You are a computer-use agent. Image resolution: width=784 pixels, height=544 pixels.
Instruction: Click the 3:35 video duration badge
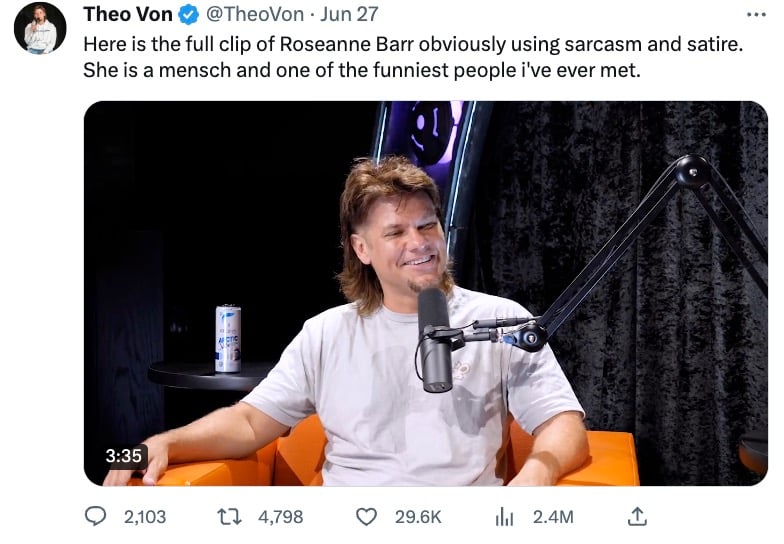click(124, 456)
